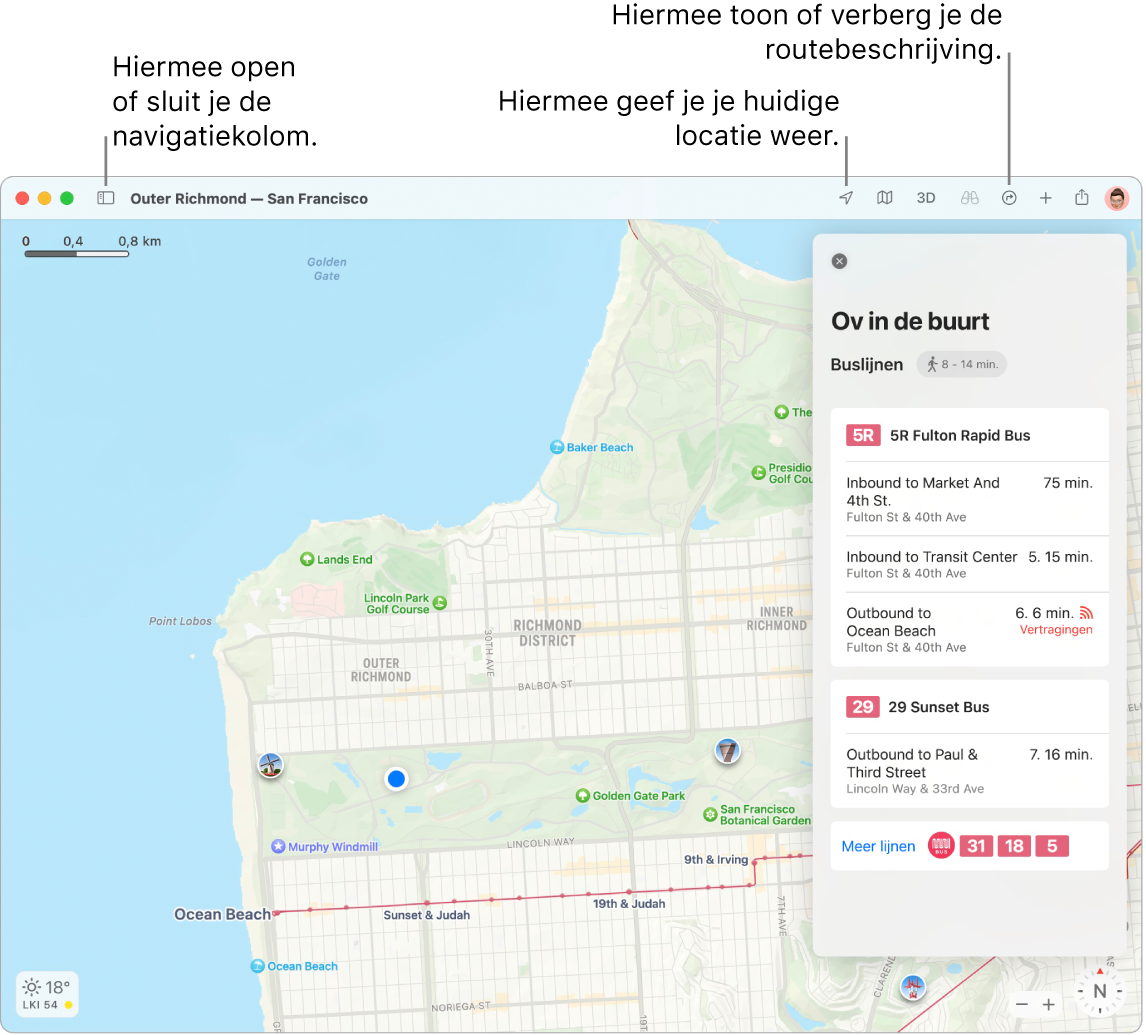Reset map orientation with the compass
The height and width of the screenshot is (1035, 1146).
(1098, 992)
